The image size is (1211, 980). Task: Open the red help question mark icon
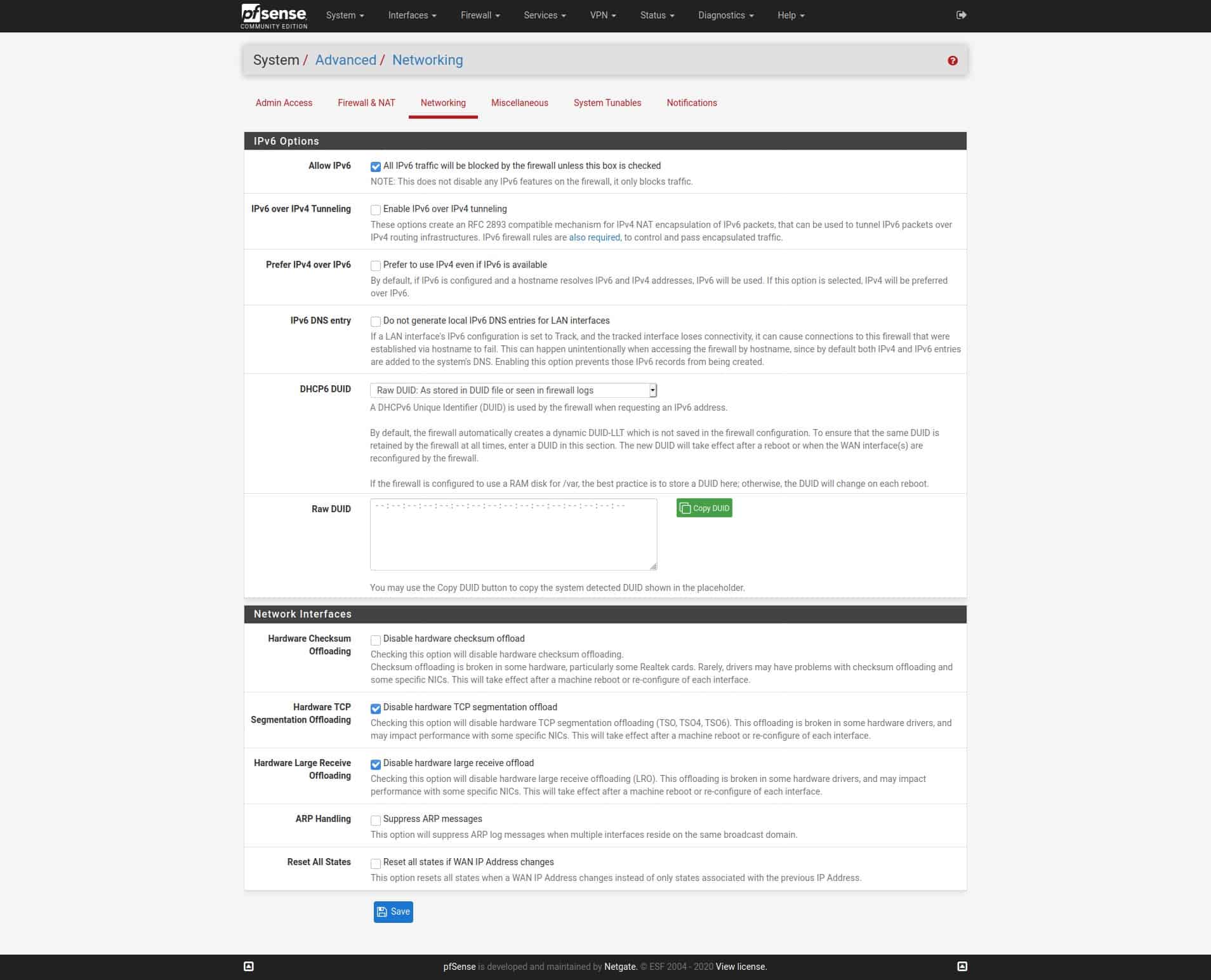click(x=952, y=61)
